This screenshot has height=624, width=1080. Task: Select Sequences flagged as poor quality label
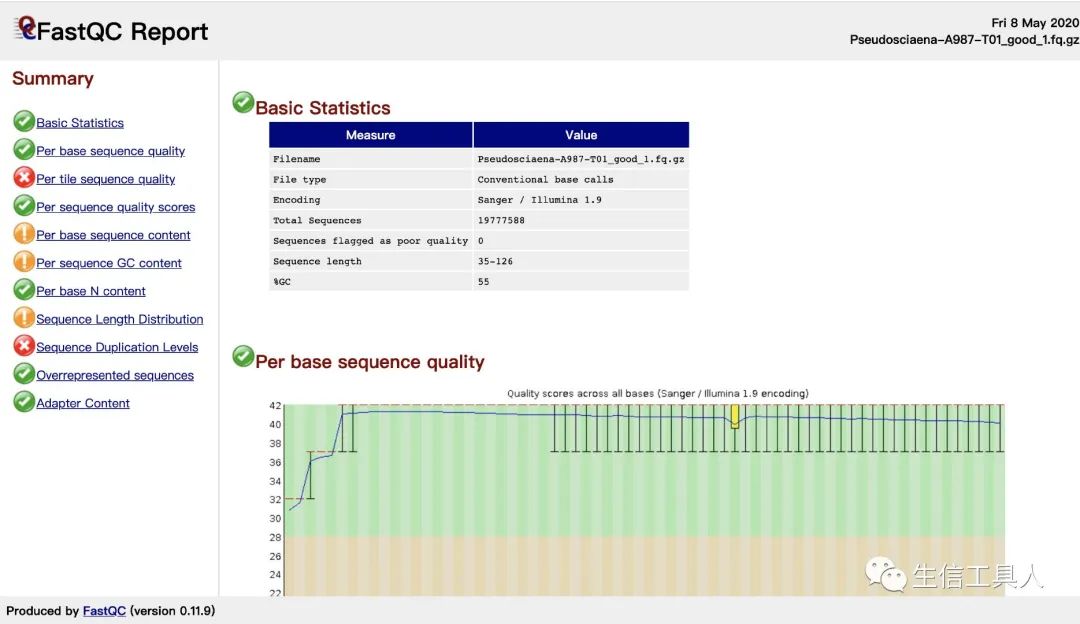(371, 241)
